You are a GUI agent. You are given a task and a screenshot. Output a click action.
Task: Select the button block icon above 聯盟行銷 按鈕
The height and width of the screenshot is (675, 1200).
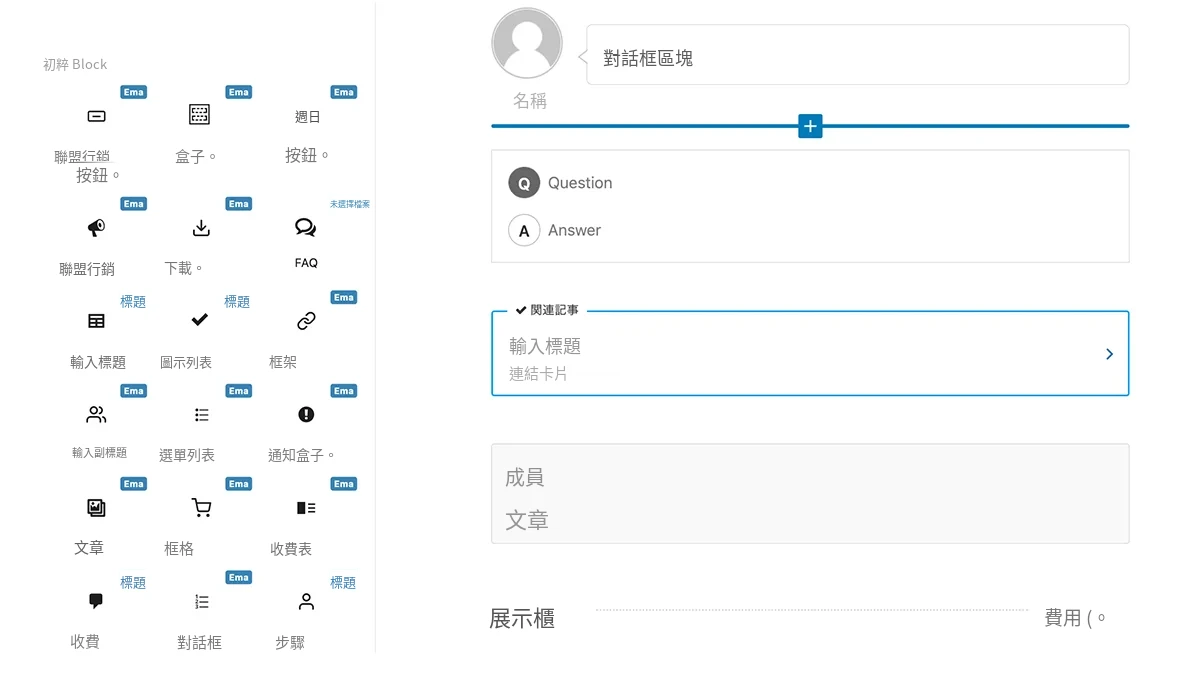(96, 116)
